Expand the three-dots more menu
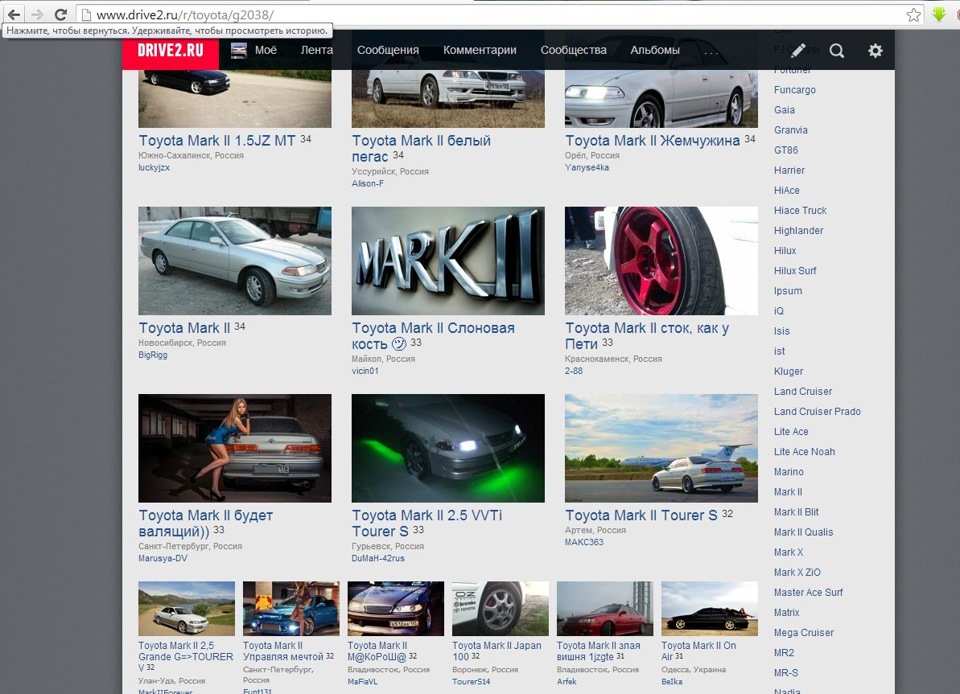 point(711,52)
